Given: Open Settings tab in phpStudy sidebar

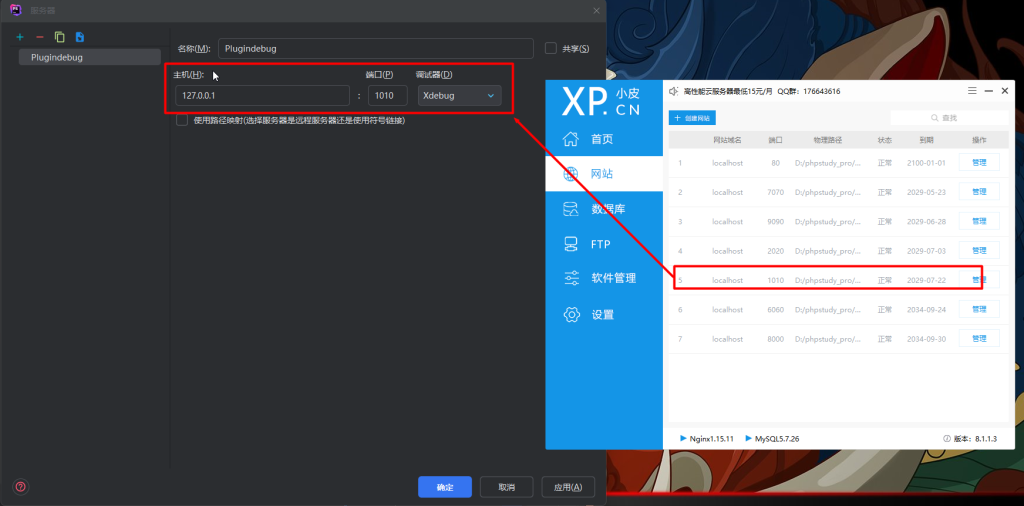Looking at the screenshot, I should (604, 314).
